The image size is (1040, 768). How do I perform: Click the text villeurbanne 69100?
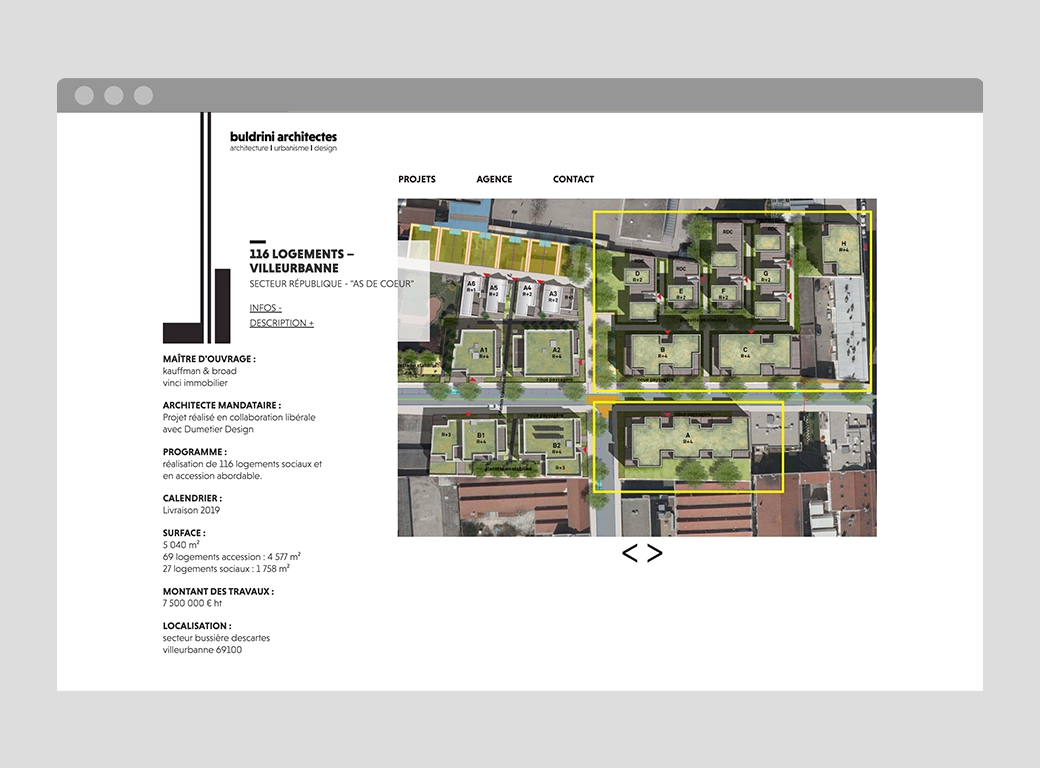click(202, 649)
